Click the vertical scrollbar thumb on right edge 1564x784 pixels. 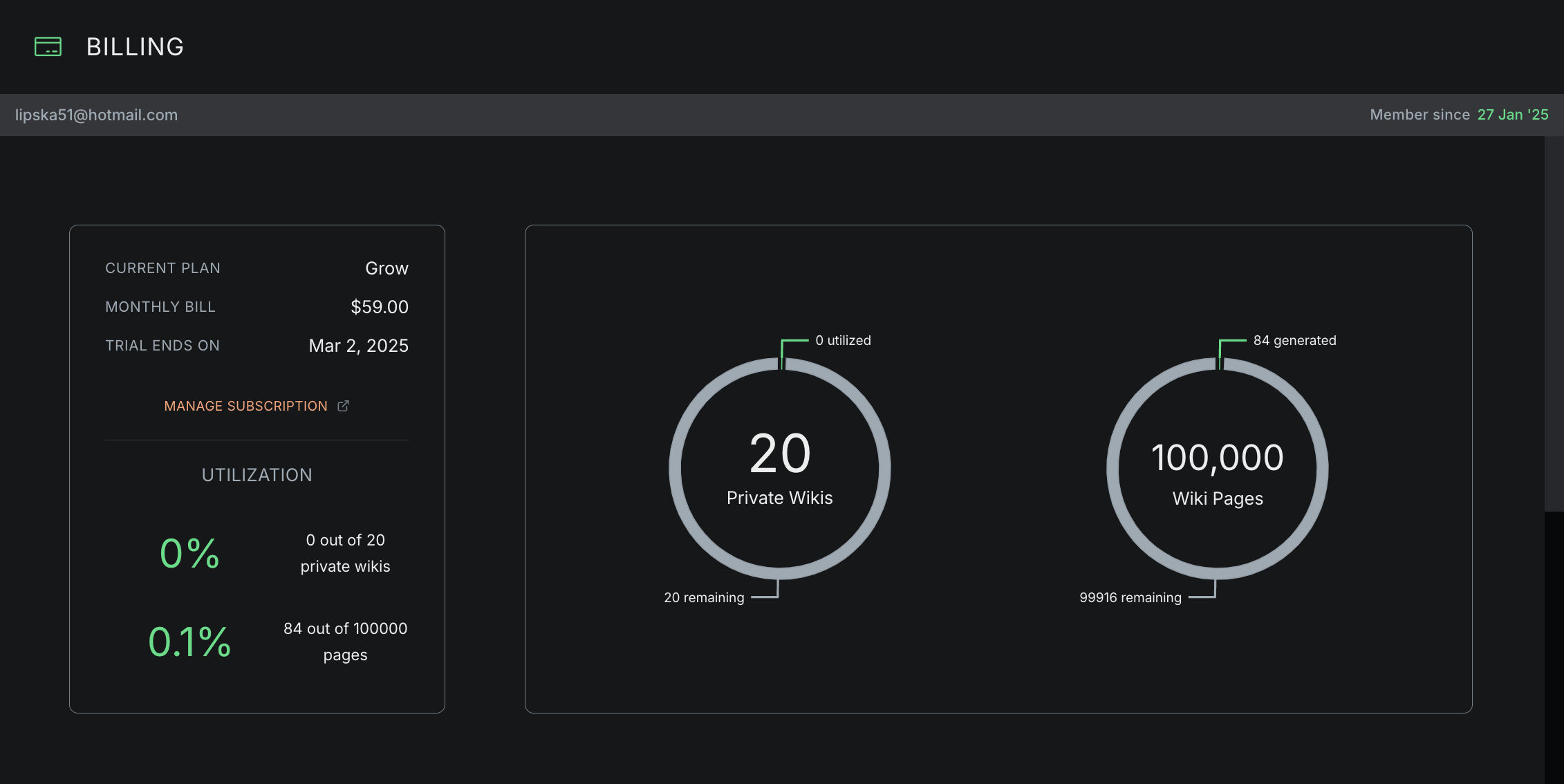(1554, 324)
